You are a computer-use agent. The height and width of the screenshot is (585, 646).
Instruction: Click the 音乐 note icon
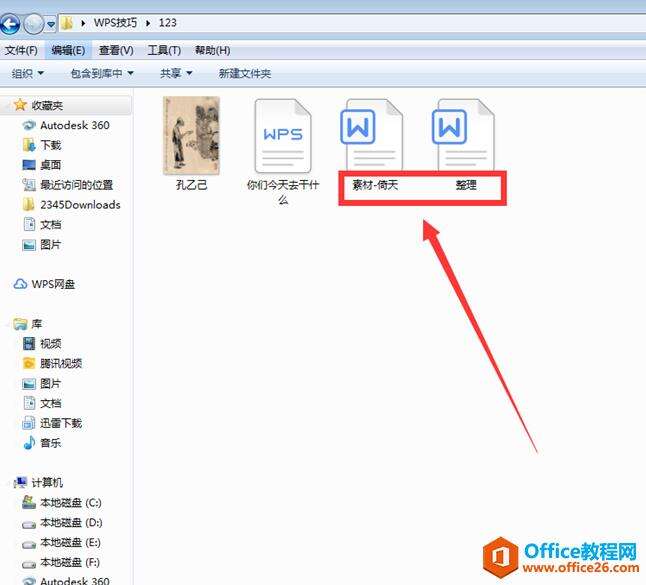click(29, 443)
